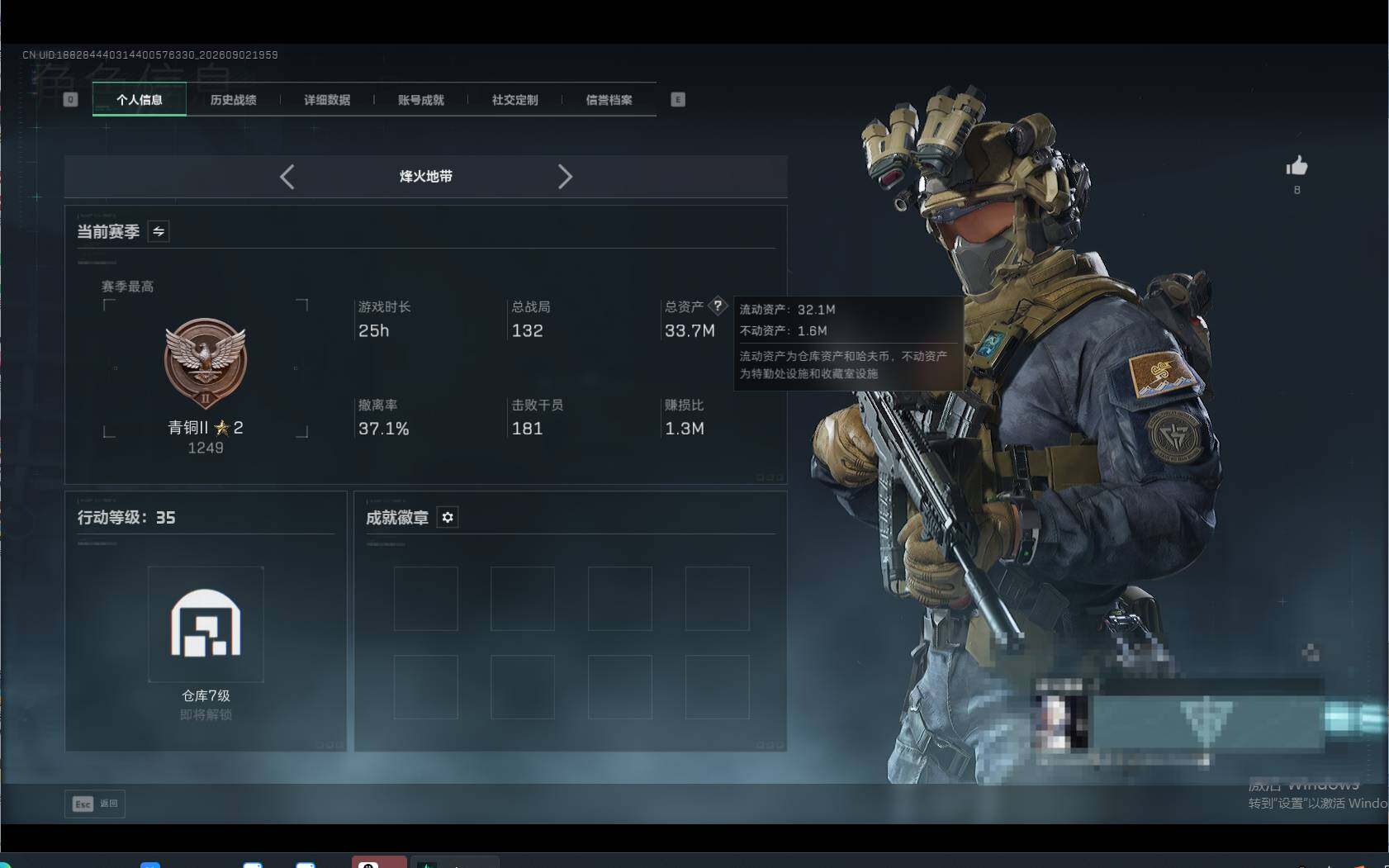Switch to next game mode with right chevron
This screenshot has height=868, width=1389.
point(565,177)
